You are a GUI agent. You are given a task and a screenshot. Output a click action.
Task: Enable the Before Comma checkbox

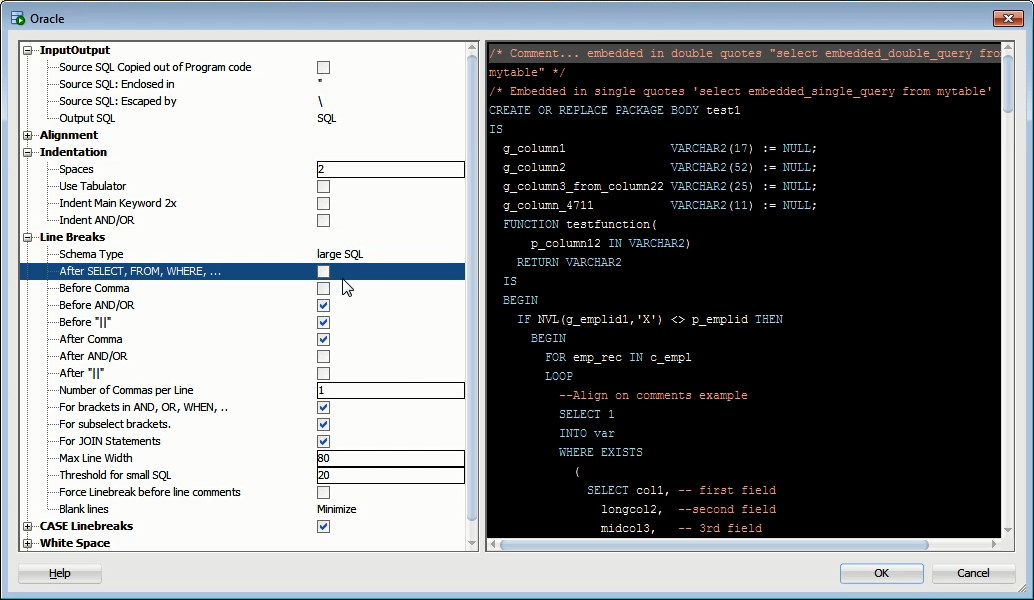(323, 288)
